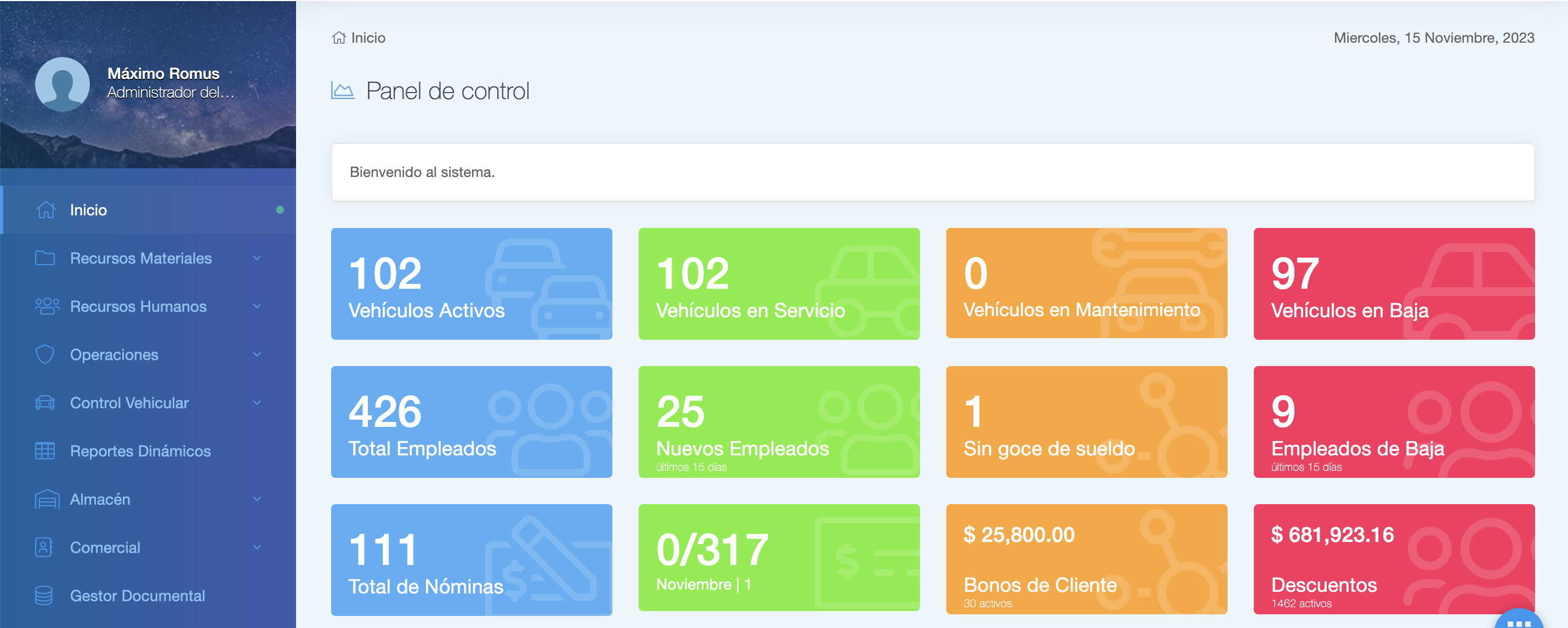The width and height of the screenshot is (1568, 628).
Task: Click the people icon for Recursos Humanos
Action: click(47, 306)
